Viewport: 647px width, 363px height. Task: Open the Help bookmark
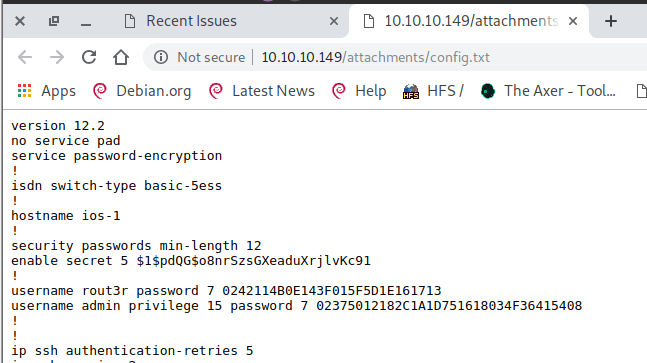point(359,91)
